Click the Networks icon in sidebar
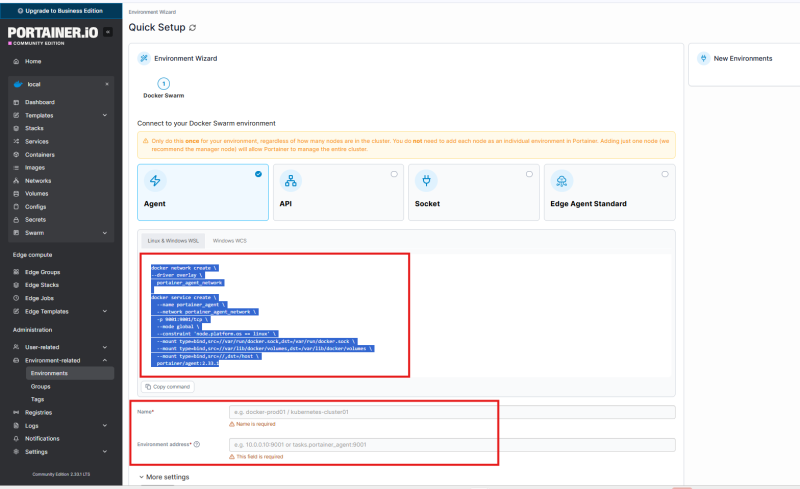This screenshot has height=489, width=800. tap(16, 181)
